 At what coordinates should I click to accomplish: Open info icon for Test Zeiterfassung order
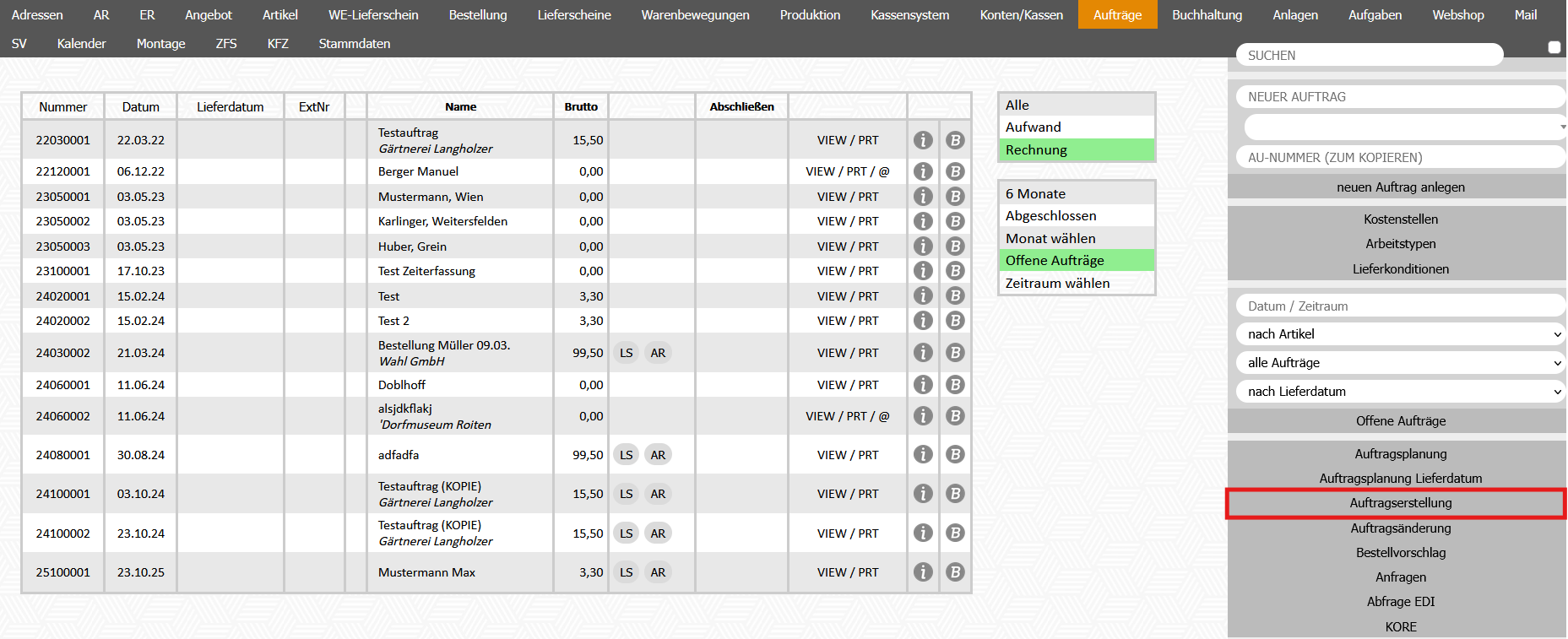(923, 271)
